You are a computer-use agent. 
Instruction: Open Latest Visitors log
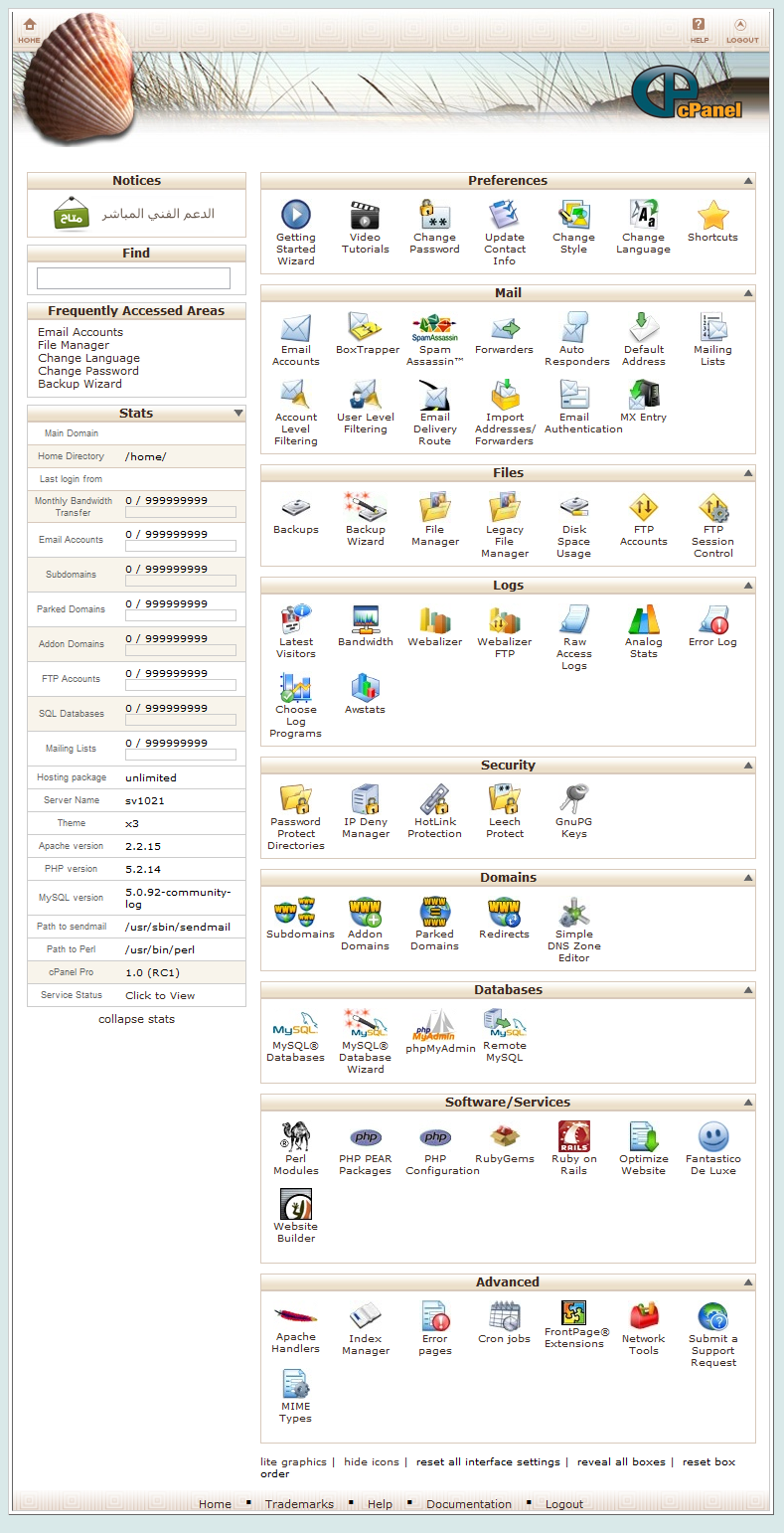[x=296, y=619]
